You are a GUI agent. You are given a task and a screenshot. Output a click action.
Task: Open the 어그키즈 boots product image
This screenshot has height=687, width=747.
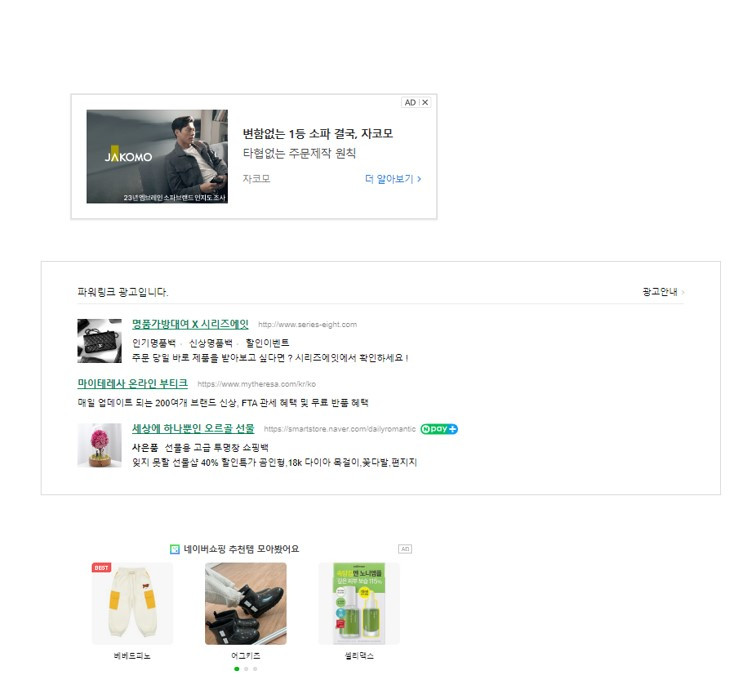(x=246, y=604)
